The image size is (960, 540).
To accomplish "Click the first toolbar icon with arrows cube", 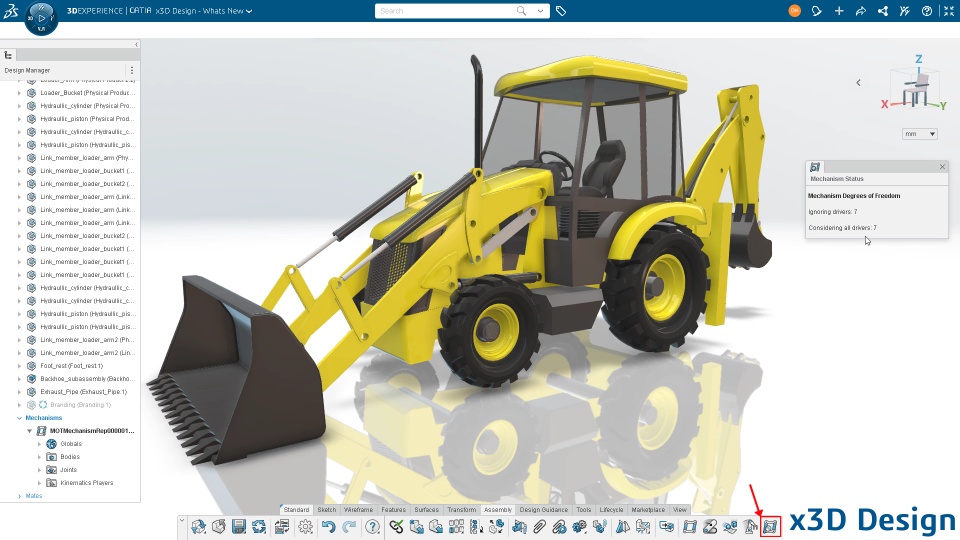I will click(198, 527).
